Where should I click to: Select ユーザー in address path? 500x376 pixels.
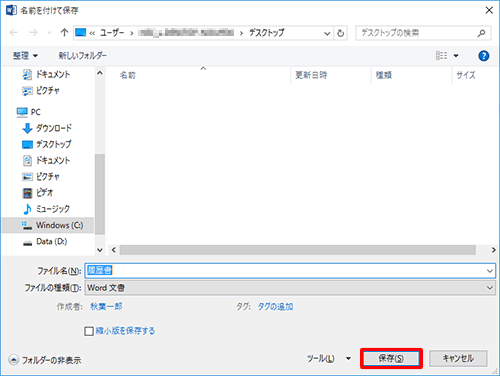[x=112, y=33]
